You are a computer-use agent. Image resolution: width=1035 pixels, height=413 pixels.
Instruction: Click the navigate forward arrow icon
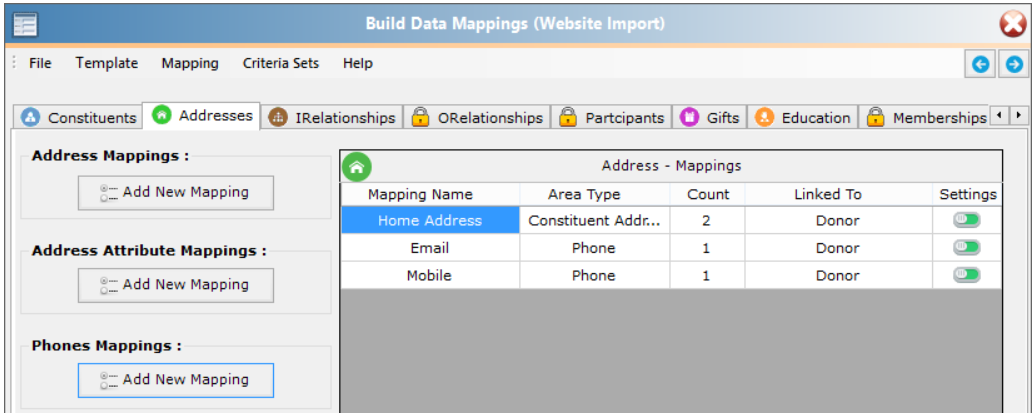(1014, 64)
